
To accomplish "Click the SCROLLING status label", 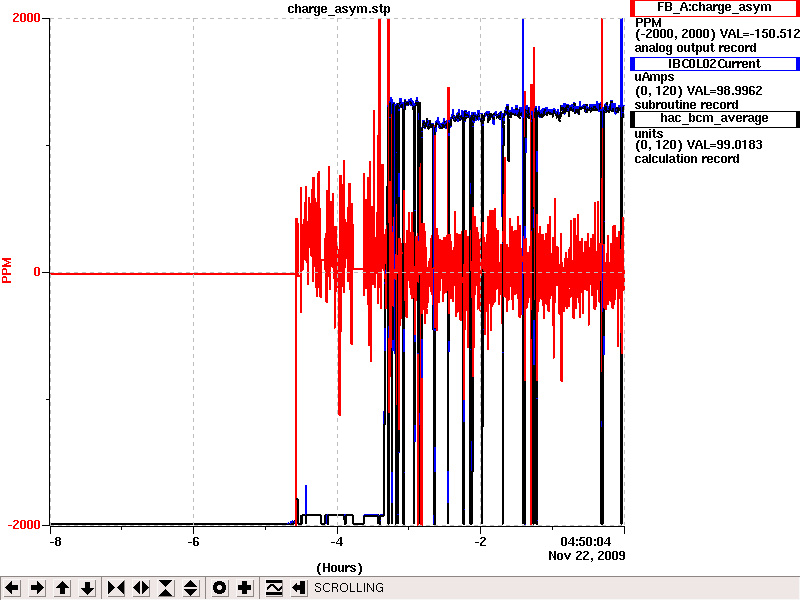I will pos(349,588).
